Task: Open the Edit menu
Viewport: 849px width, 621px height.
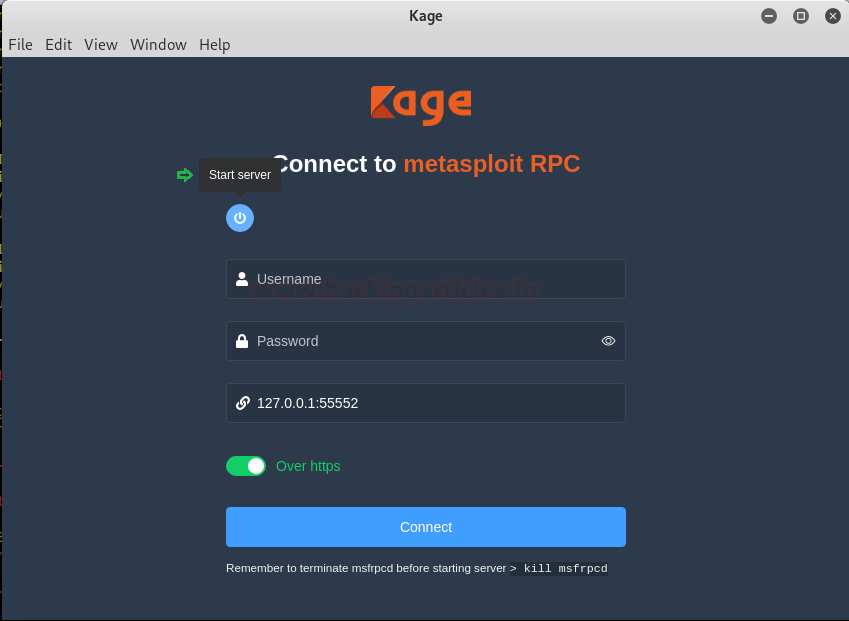Action: (58, 45)
